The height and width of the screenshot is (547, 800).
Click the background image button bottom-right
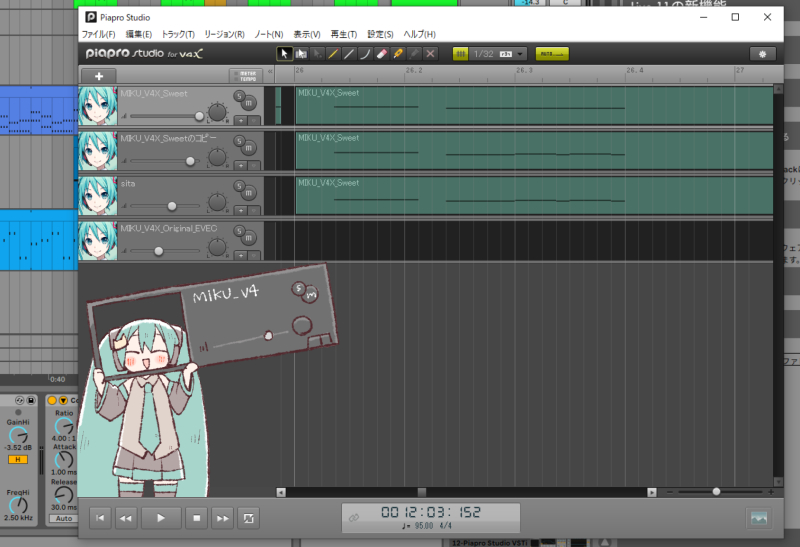[759, 518]
